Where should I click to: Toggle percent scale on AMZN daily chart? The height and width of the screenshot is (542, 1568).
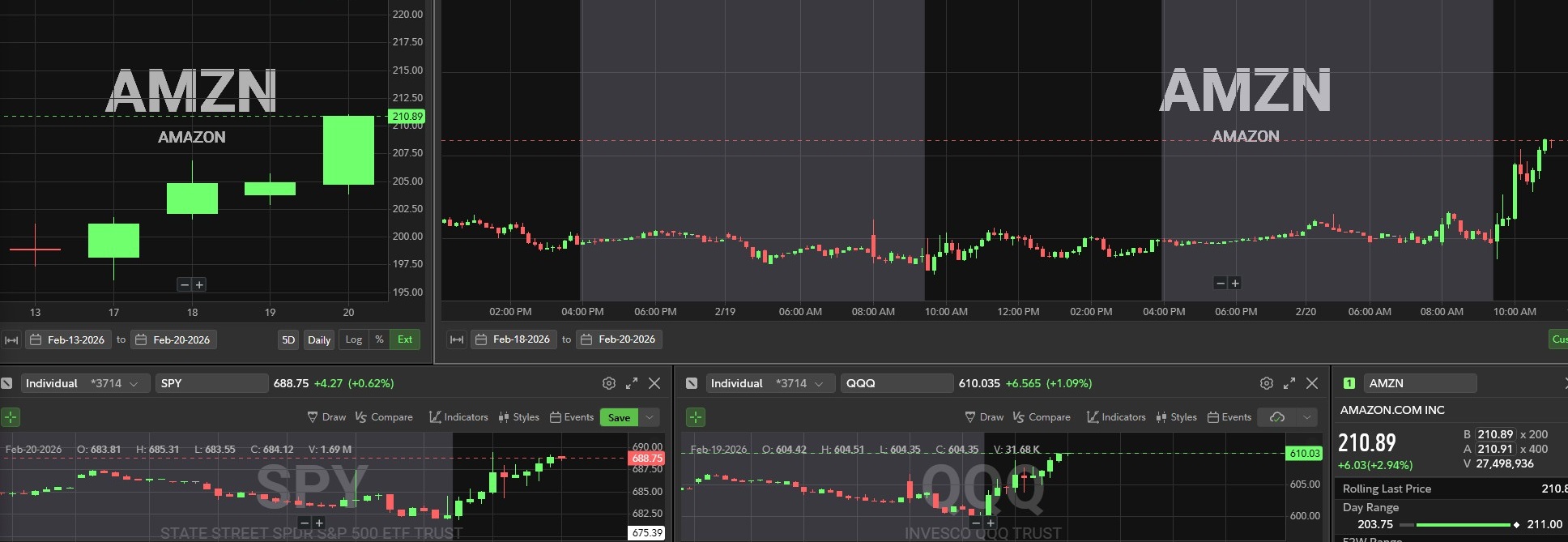[x=379, y=339]
